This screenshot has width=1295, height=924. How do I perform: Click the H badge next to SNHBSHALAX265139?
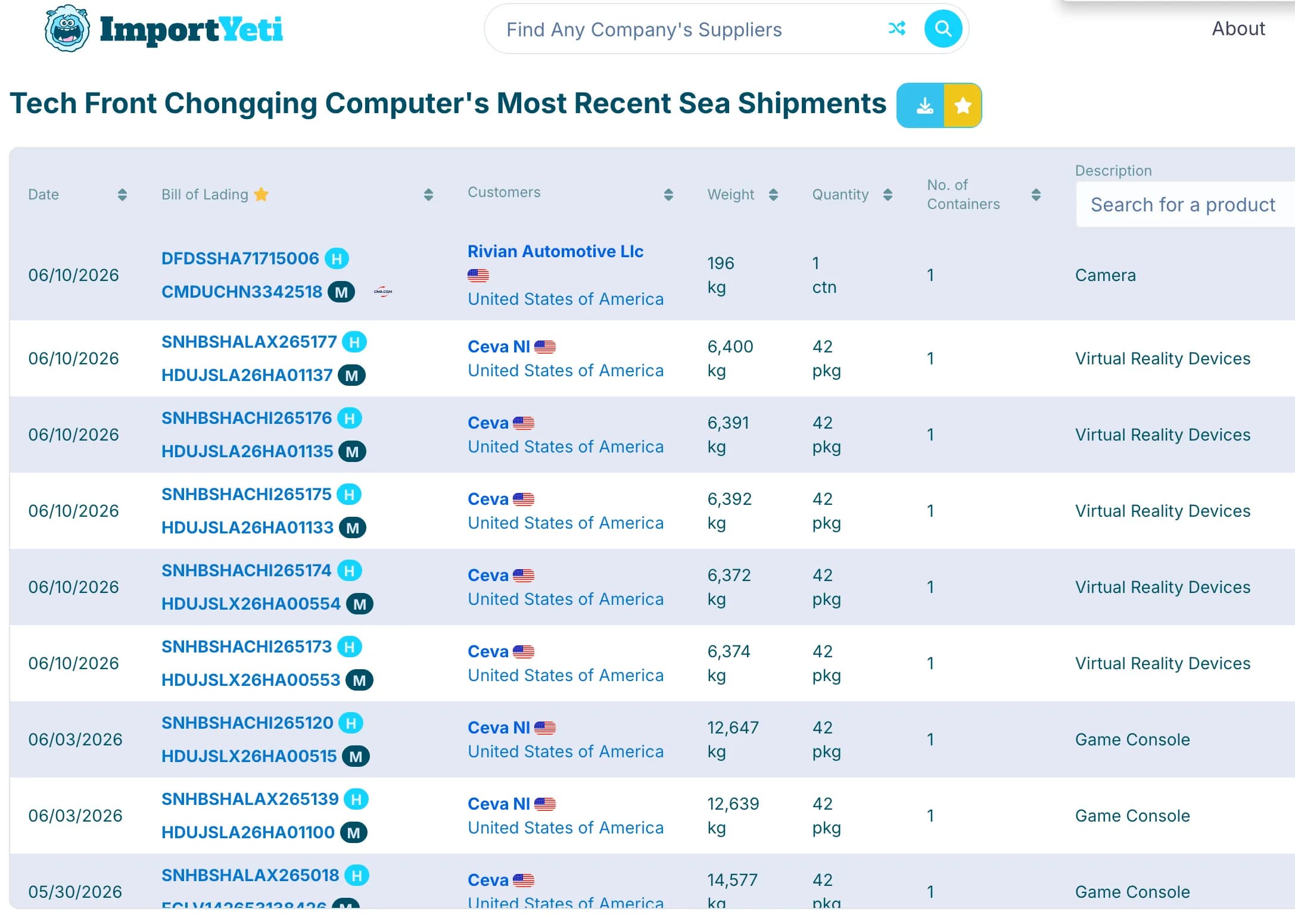click(x=356, y=799)
